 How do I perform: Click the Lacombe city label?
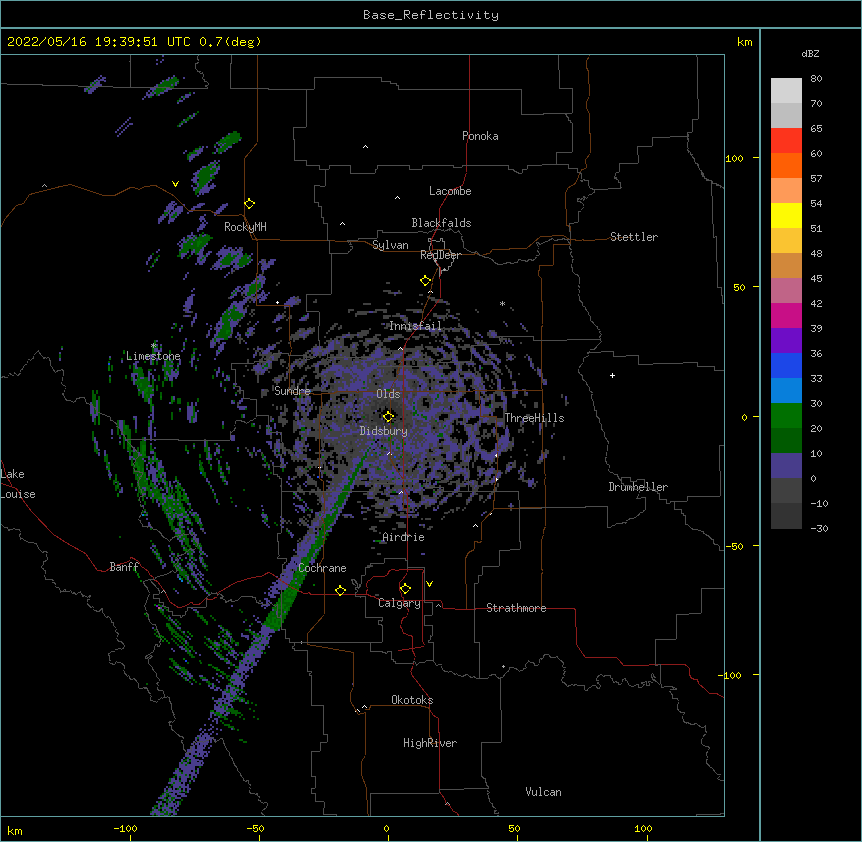(x=450, y=191)
